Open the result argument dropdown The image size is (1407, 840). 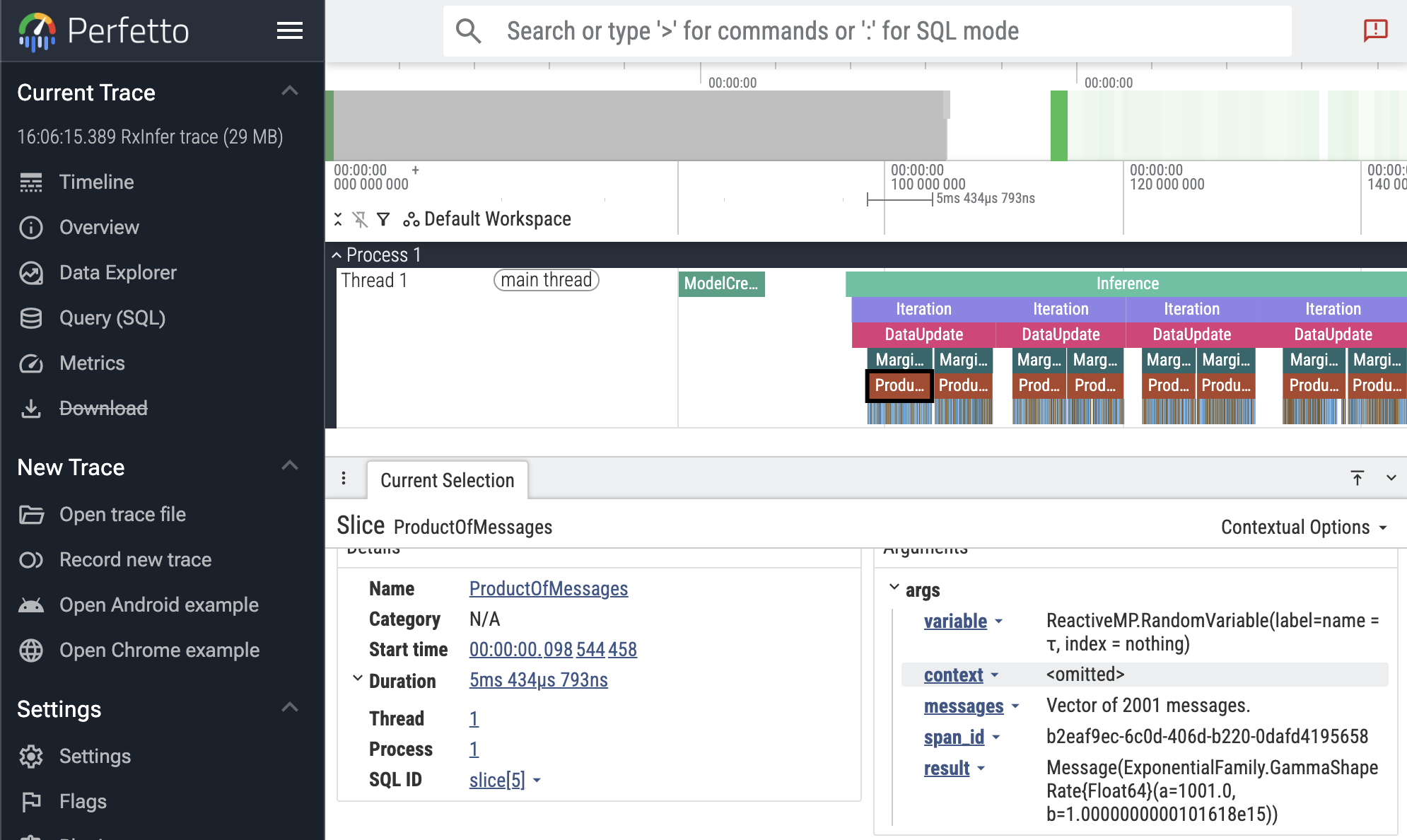(981, 769)
